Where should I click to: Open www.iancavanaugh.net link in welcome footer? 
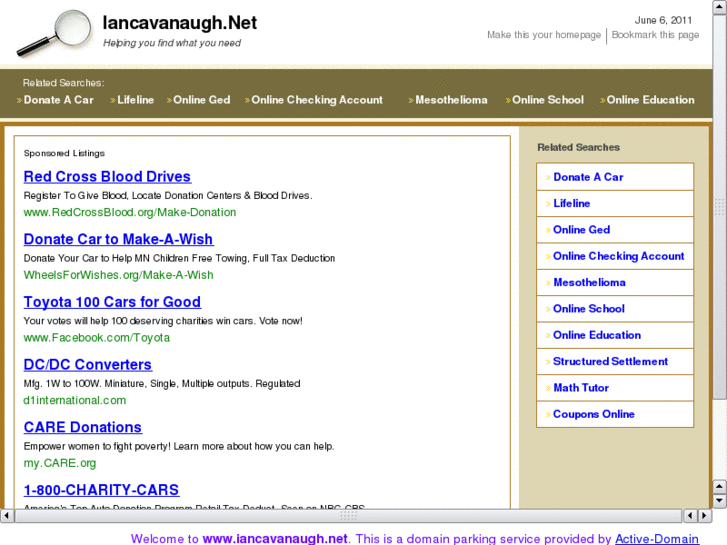275,539
